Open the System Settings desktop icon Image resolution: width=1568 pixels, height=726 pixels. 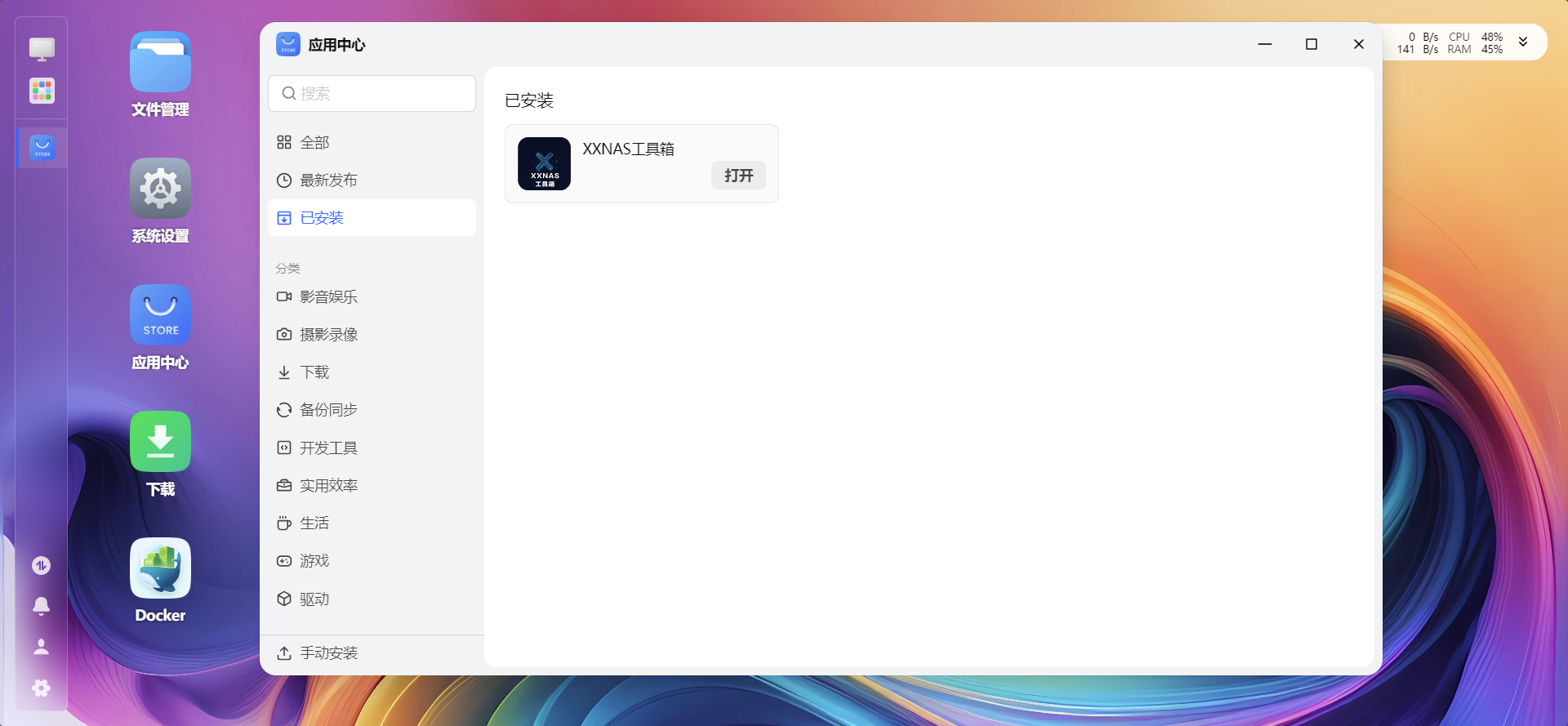(160, 189)
